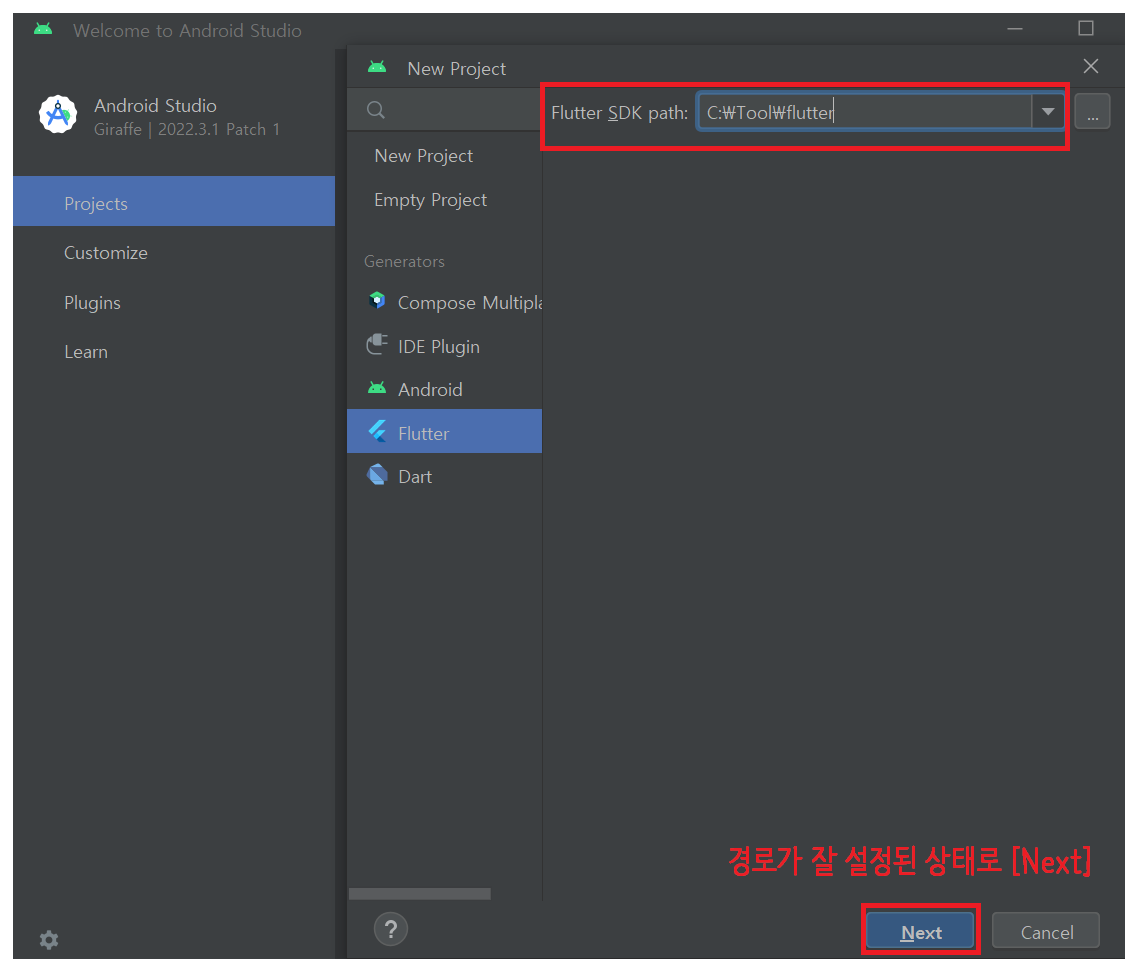Choose the Flutter generator
1135x973 pixels.
click(444, 431)
